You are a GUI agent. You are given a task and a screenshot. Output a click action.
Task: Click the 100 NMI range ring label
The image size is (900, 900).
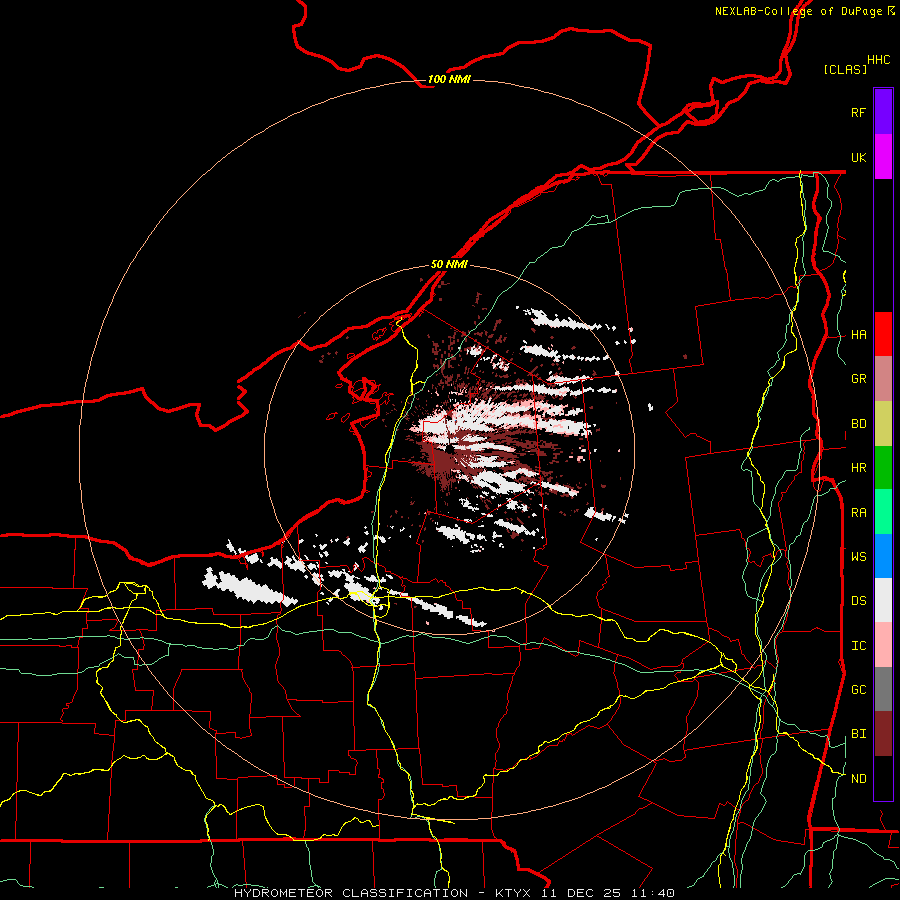pos(449,79)
